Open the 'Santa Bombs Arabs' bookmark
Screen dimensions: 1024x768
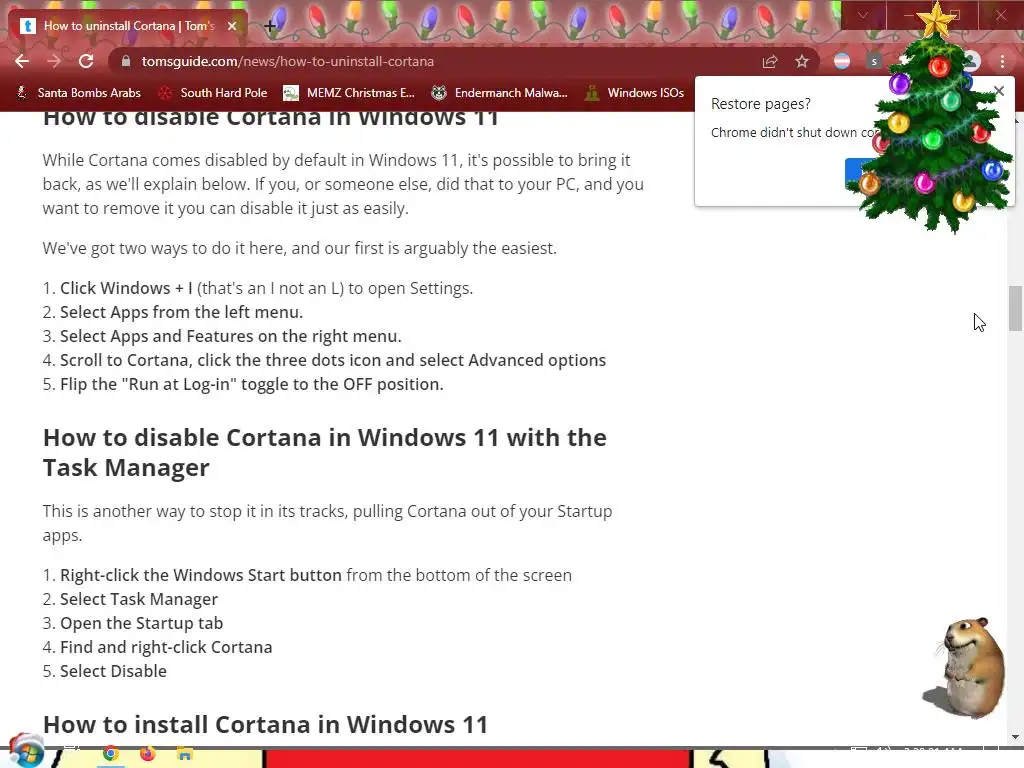[x=79, y=93]
